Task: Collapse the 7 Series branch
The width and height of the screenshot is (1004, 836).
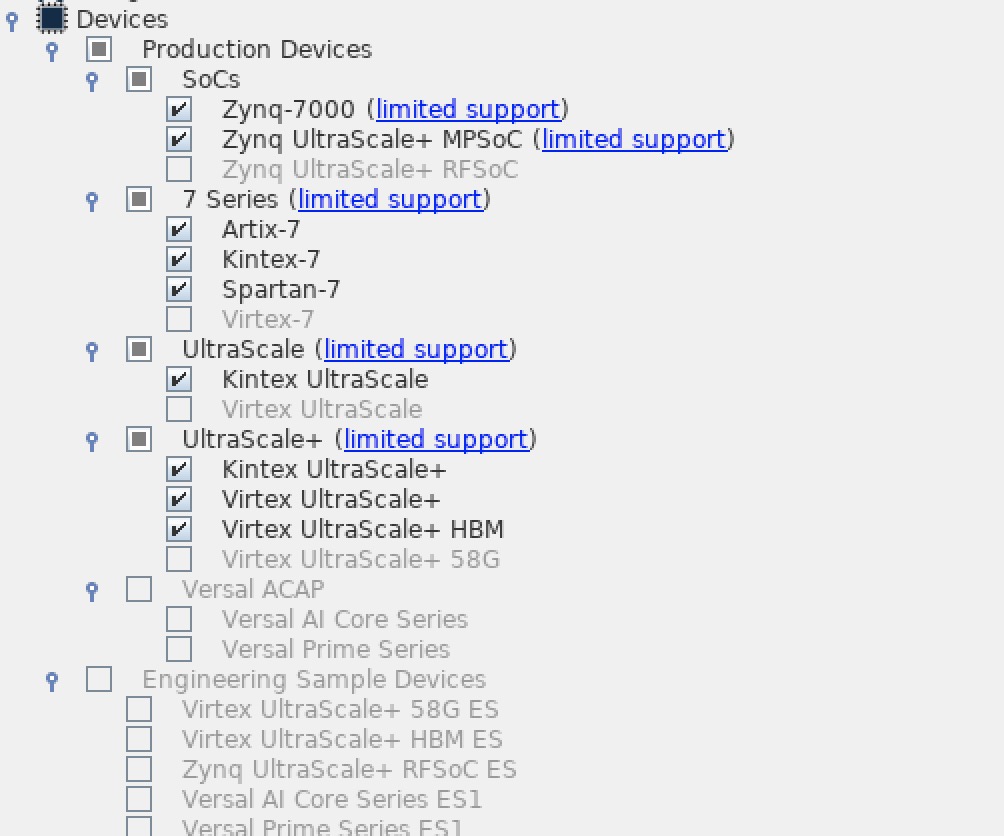Action: click(91, 201)
